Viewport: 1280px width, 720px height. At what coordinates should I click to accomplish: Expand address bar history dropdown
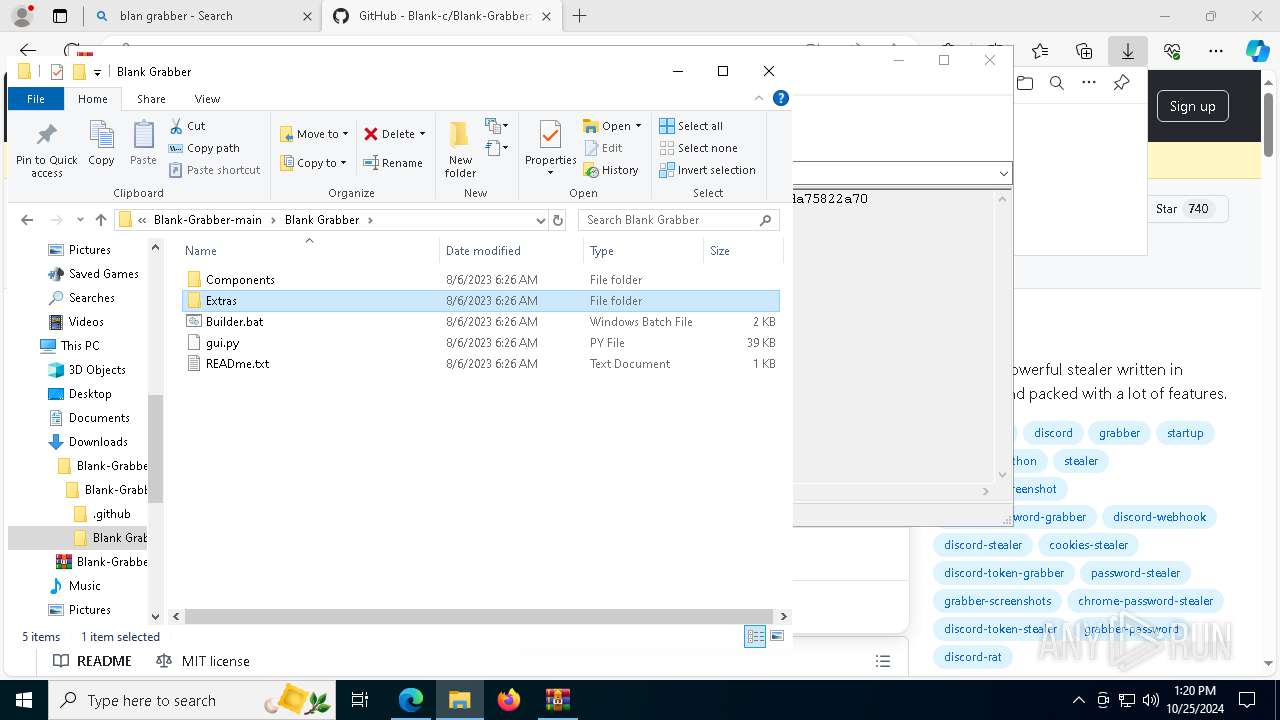click(541, 220)
